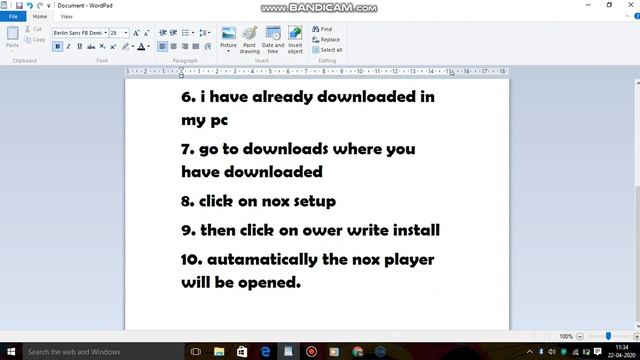The width and height of the screenshot is (640, 360).
Task: Apply the font text color
Action: (x=141, y=47)
